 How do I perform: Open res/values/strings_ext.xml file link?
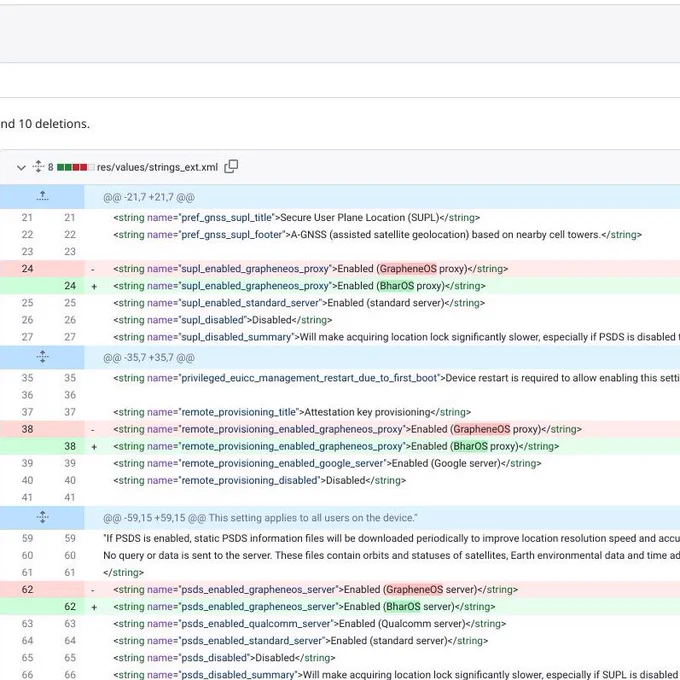(157, 167)
